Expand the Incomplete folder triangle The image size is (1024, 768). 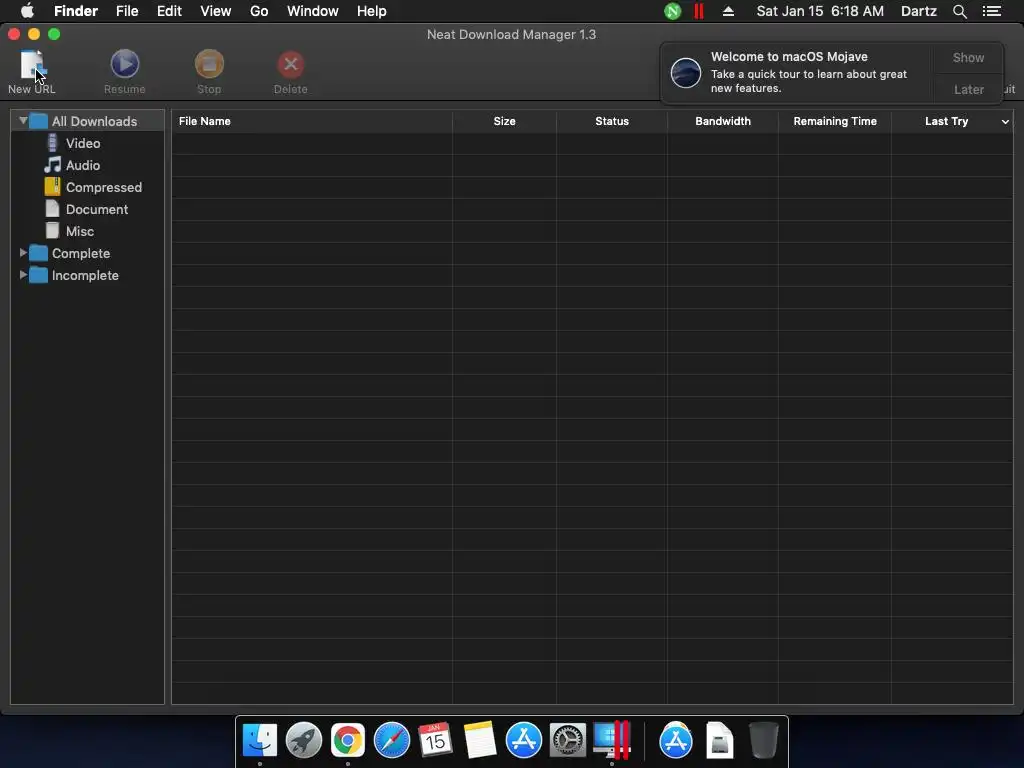coord(23,275)
